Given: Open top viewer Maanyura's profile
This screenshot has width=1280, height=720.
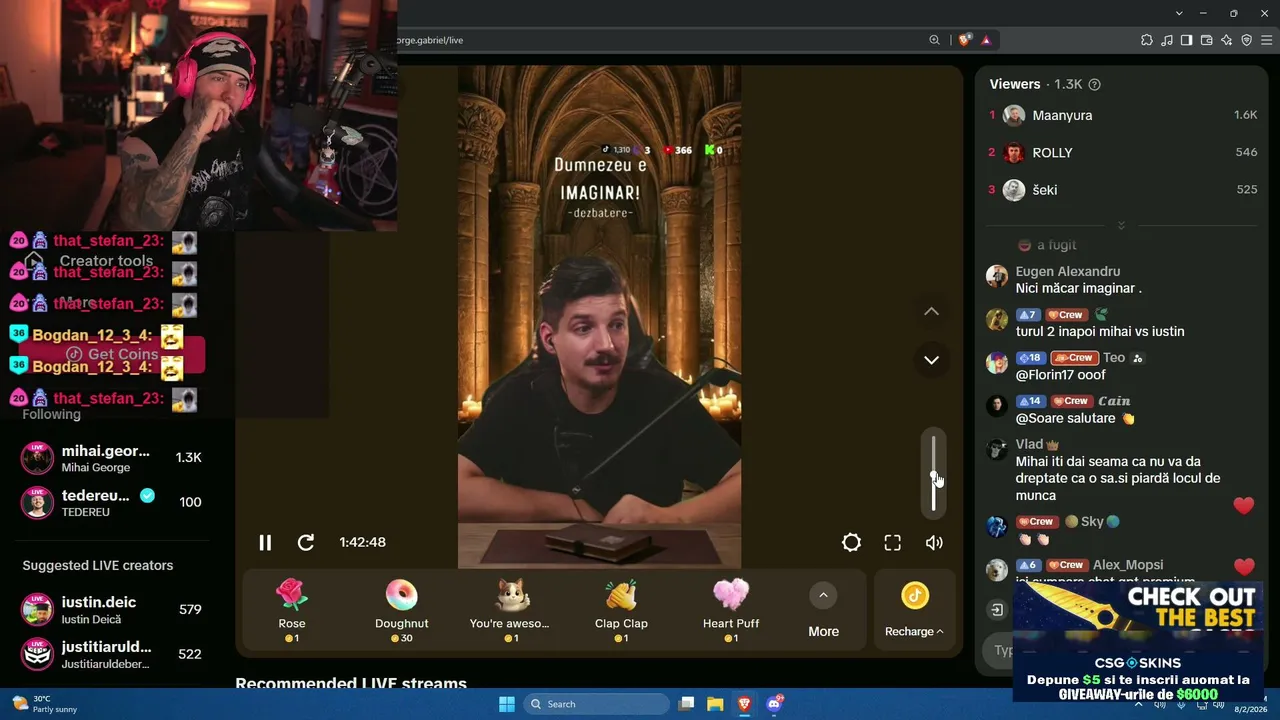Looking at the screenshot, I should click(1062, 115).
